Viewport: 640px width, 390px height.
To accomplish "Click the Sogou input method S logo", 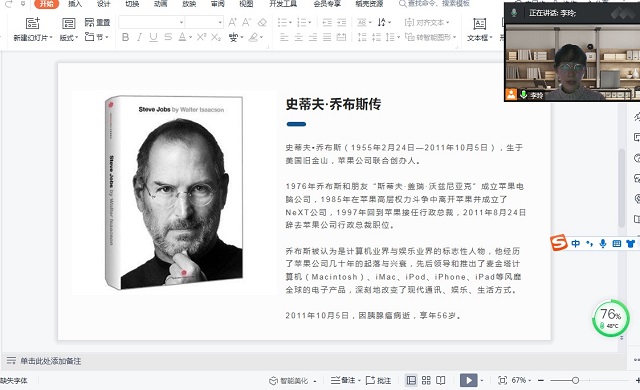I will pyautogui.click(x=559, y=243).
